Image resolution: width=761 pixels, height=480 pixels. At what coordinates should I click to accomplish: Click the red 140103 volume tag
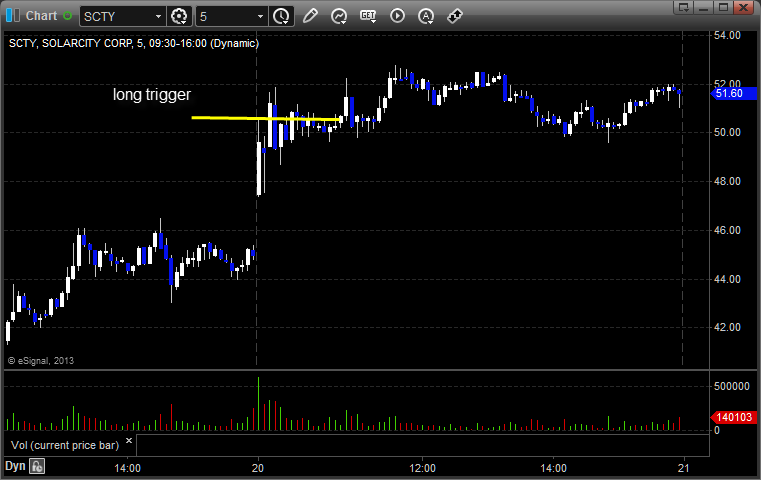click(733, 417)
